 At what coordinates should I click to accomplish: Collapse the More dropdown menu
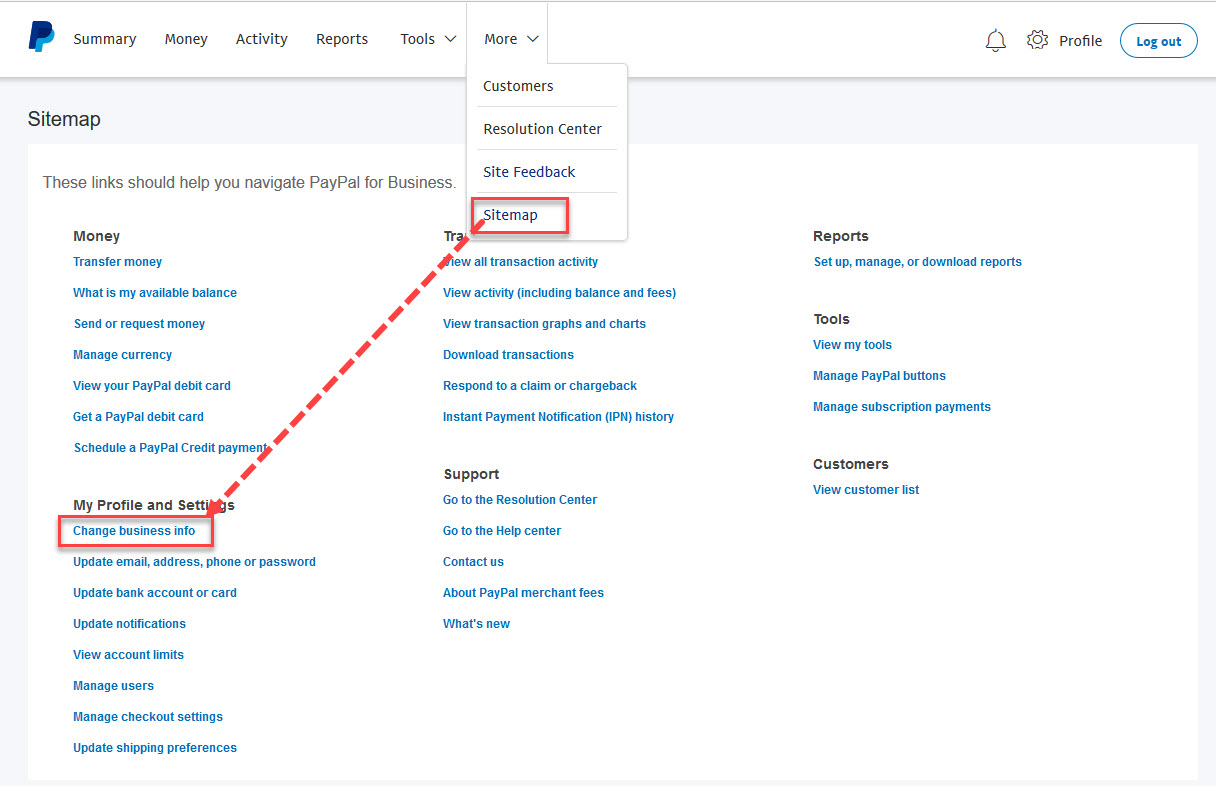[511, 39]
